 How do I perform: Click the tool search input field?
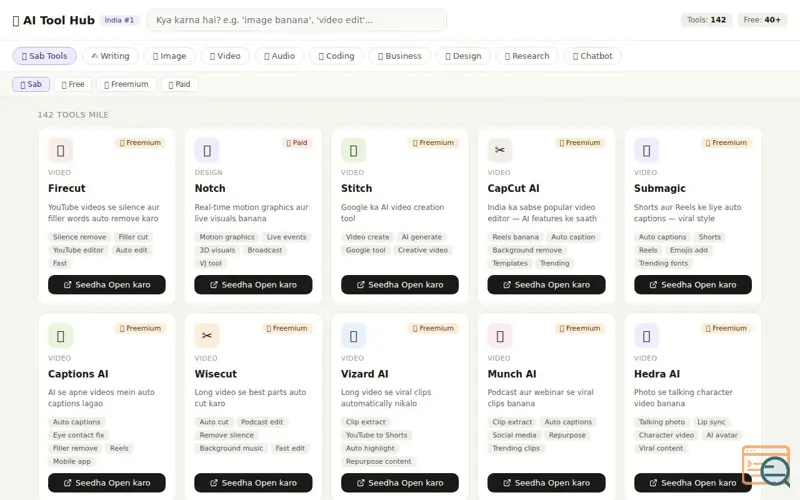[297, 20]
